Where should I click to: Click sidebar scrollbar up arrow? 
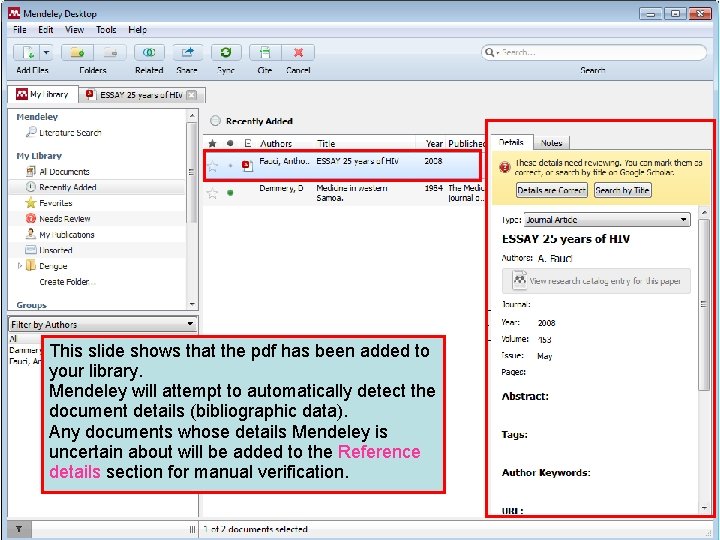(x=192, y=115)
